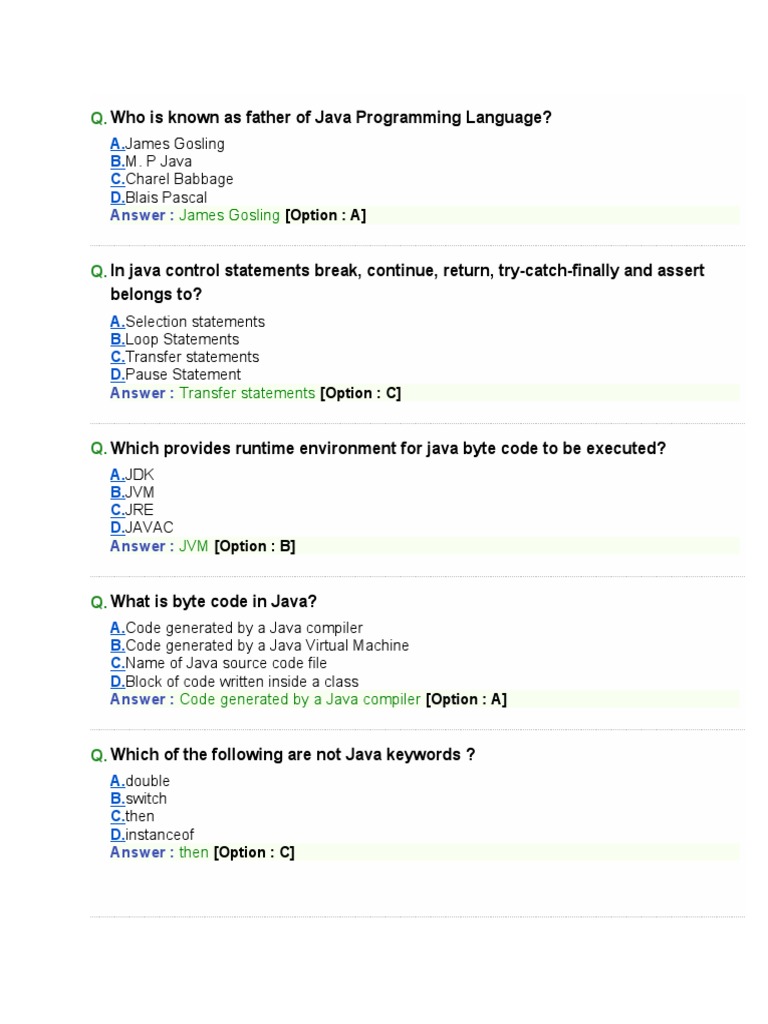Click option B link for JVM

tap(118, 493)
